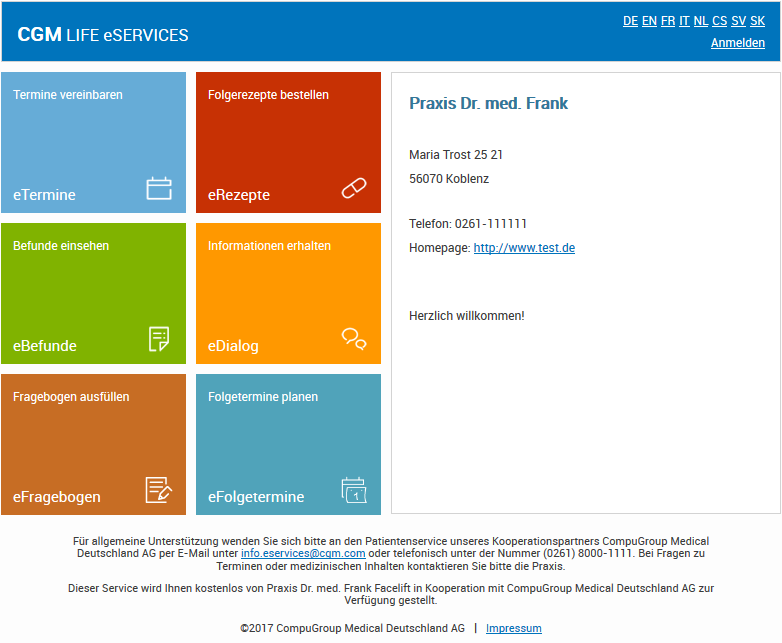Click the form-with-pencil icon on the eFragebogen tile
The image size is (782, 643).
tap(159, 490)
